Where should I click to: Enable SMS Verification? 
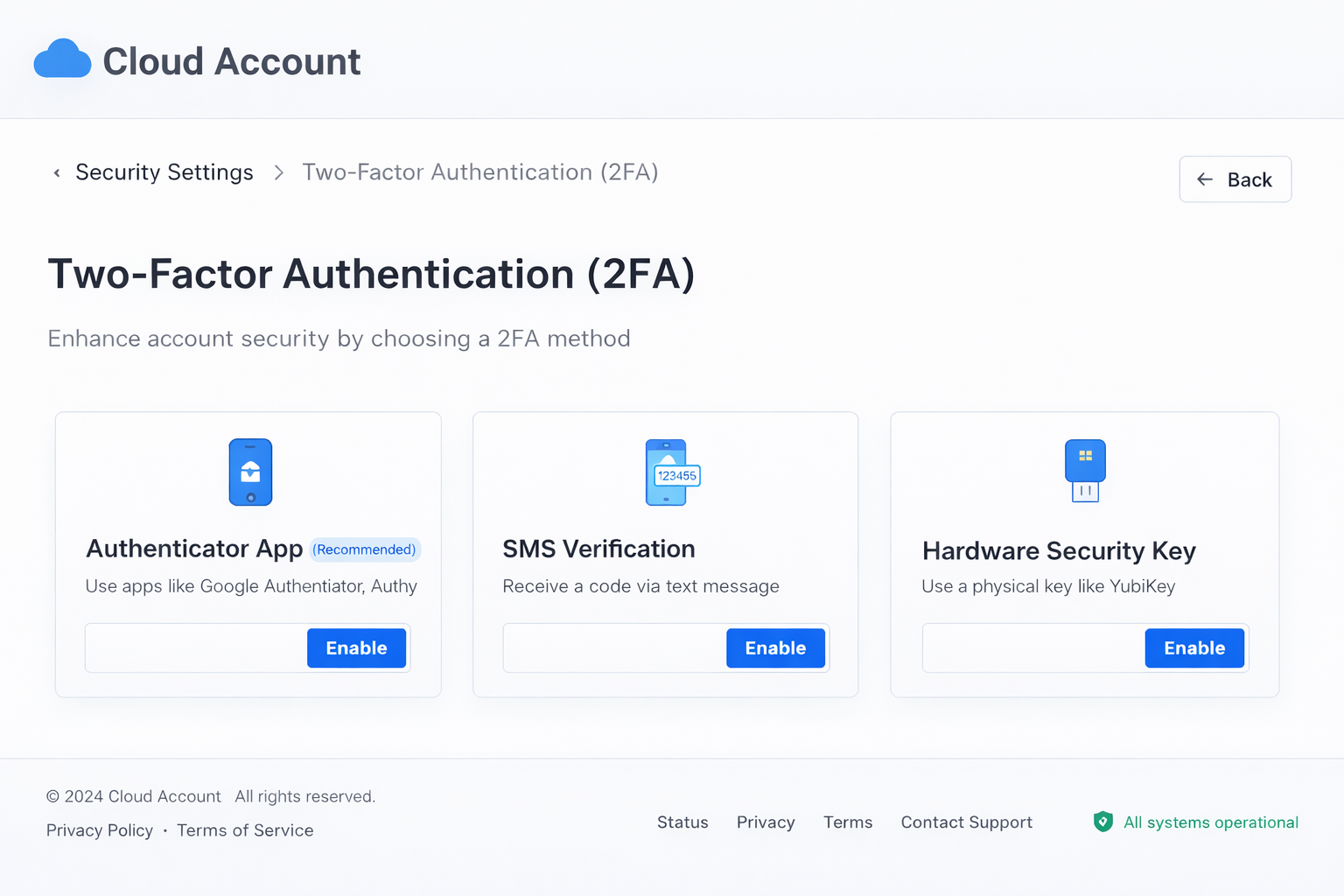(775, 648)
